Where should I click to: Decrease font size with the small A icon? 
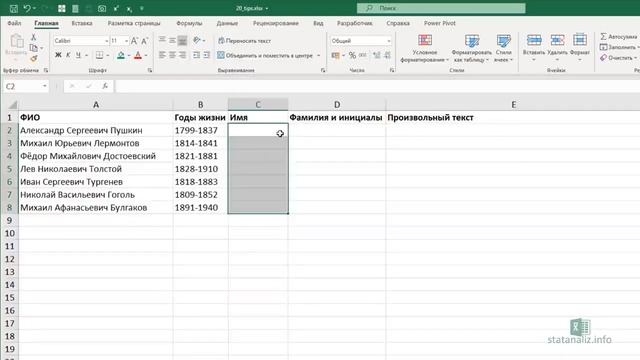pyautogui.click(x=144, y=41)
